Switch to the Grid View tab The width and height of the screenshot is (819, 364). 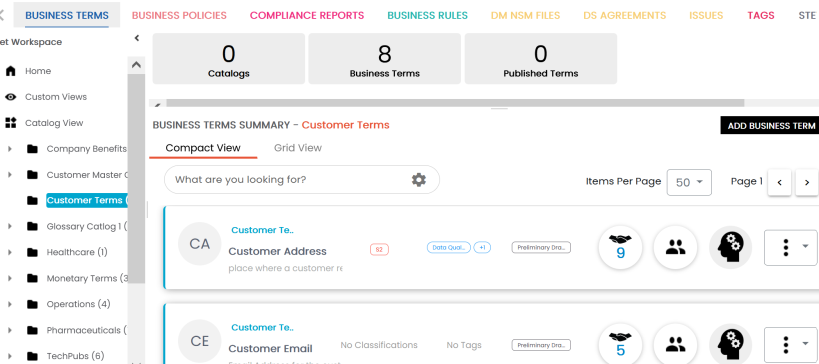pyautogui.click(x=298, y=148)
